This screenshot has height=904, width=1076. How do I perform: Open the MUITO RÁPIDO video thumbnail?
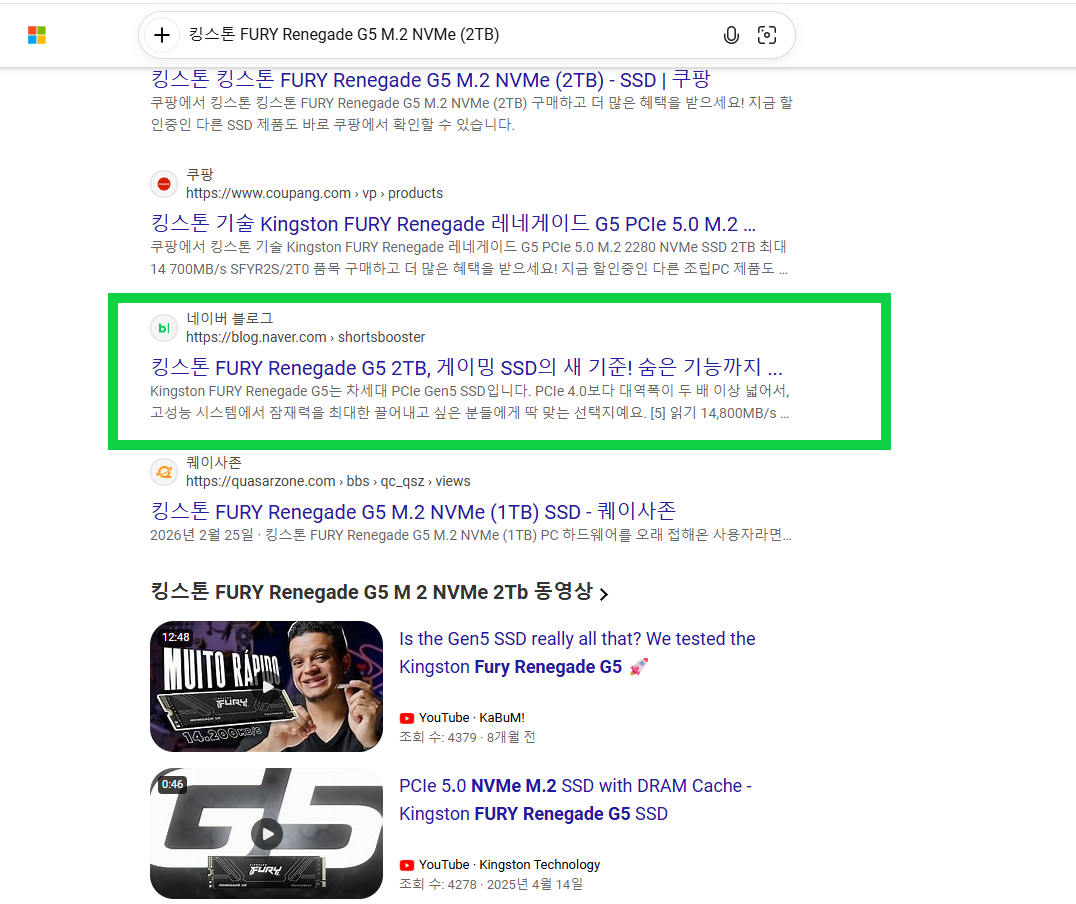click(266, 686)
